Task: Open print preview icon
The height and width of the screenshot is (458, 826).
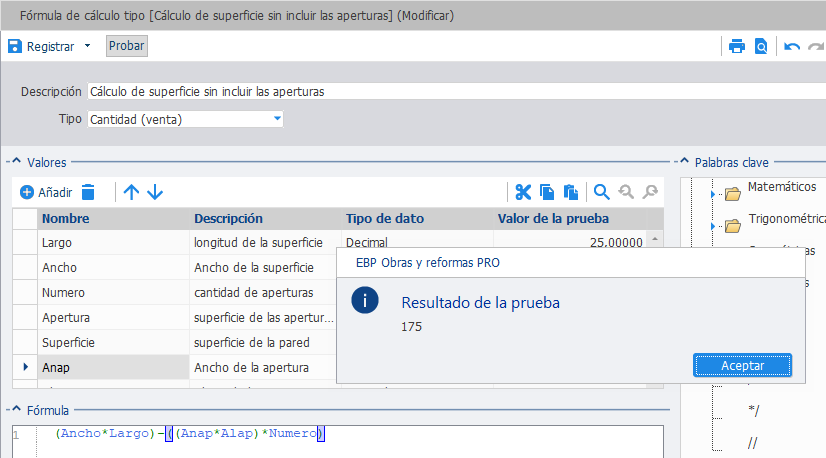Action: pyautogui.click(x=761, y=46)
